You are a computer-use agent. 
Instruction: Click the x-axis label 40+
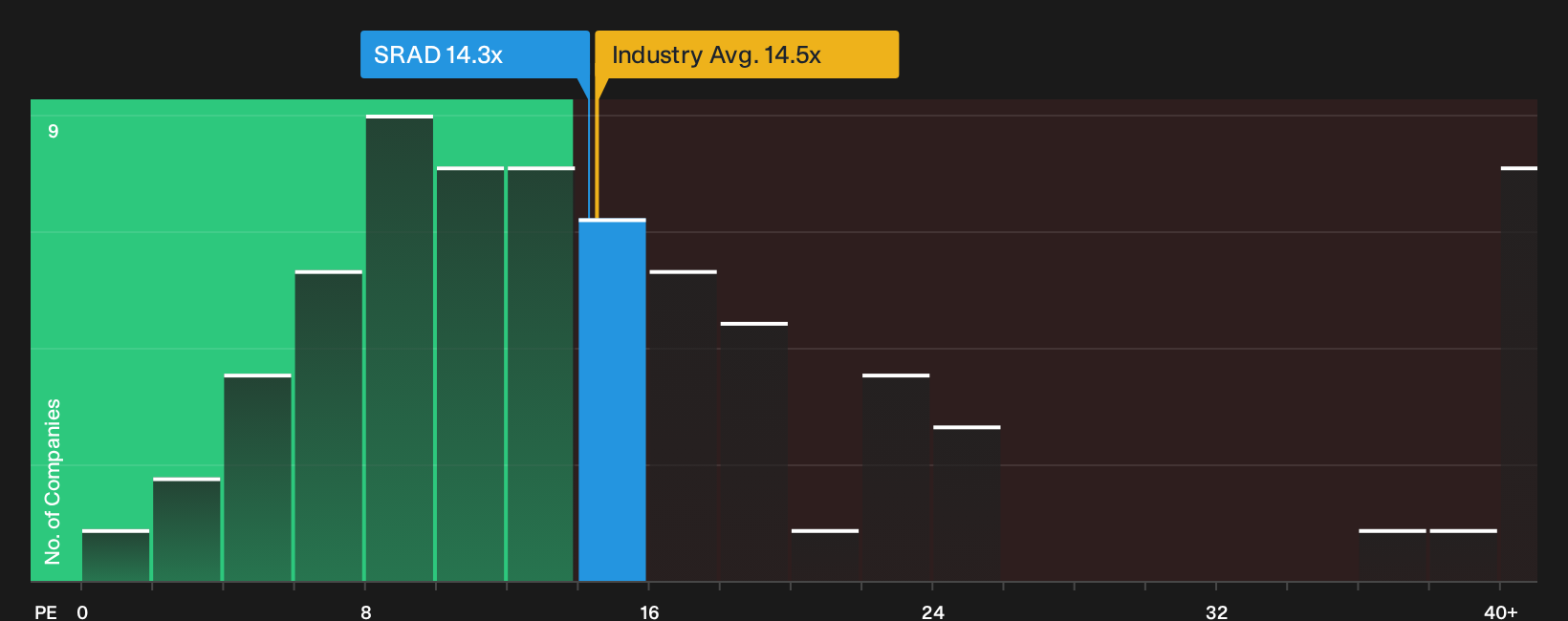coord(1500,611)
